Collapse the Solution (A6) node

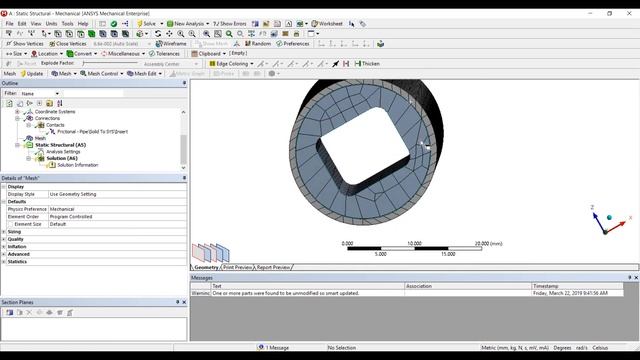click(28, 158)
